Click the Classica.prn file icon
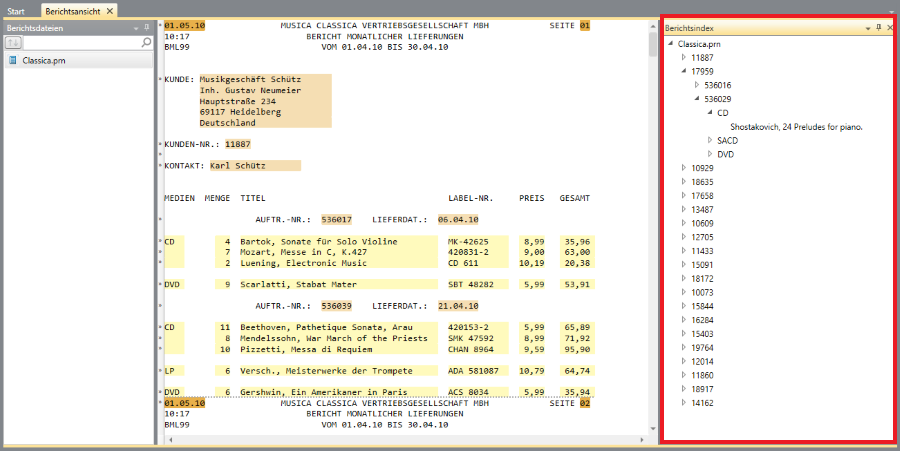 tap(12, 61)
